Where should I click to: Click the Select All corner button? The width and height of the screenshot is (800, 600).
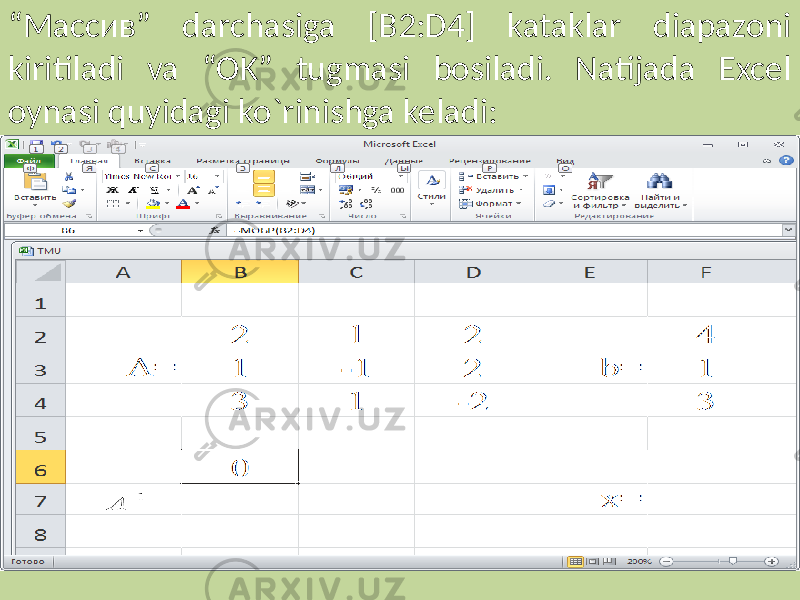41,271
